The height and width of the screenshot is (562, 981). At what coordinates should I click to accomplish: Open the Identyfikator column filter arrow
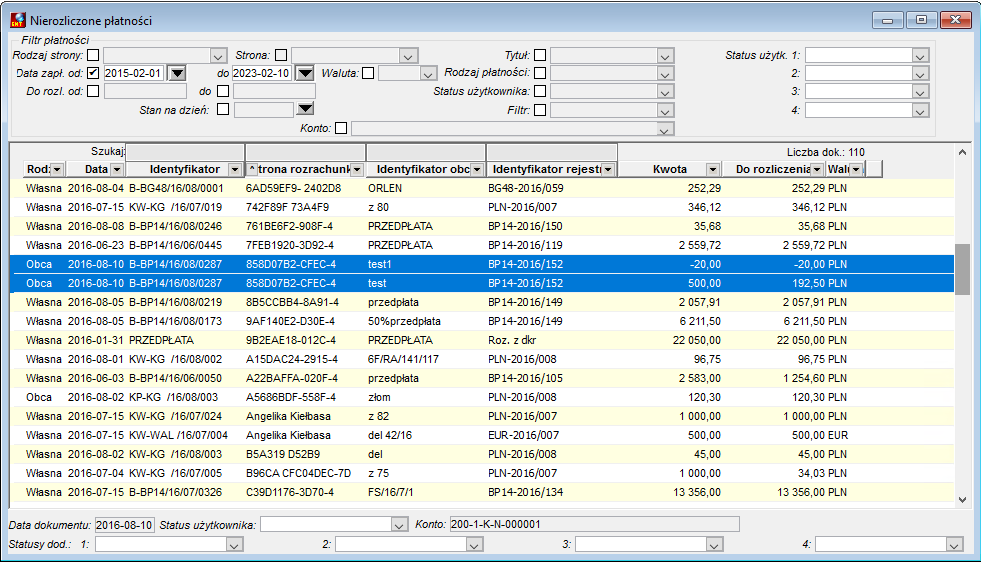235,170
